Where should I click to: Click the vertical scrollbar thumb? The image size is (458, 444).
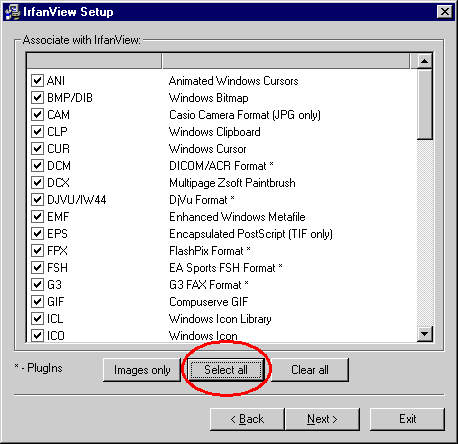[425, 104]
